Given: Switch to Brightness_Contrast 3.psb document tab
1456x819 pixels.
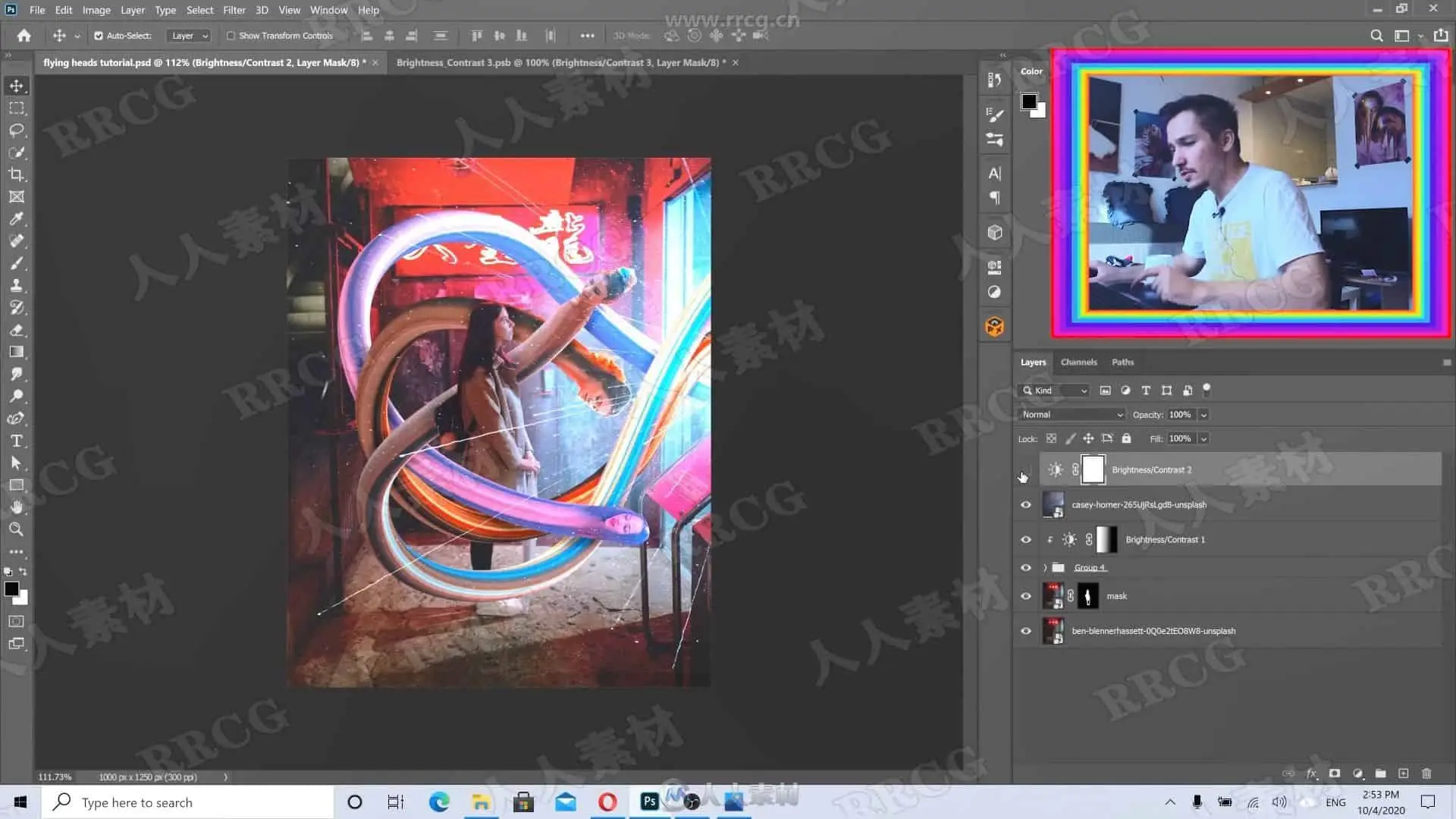Looking at the screenshot, I should coord(560,63).
